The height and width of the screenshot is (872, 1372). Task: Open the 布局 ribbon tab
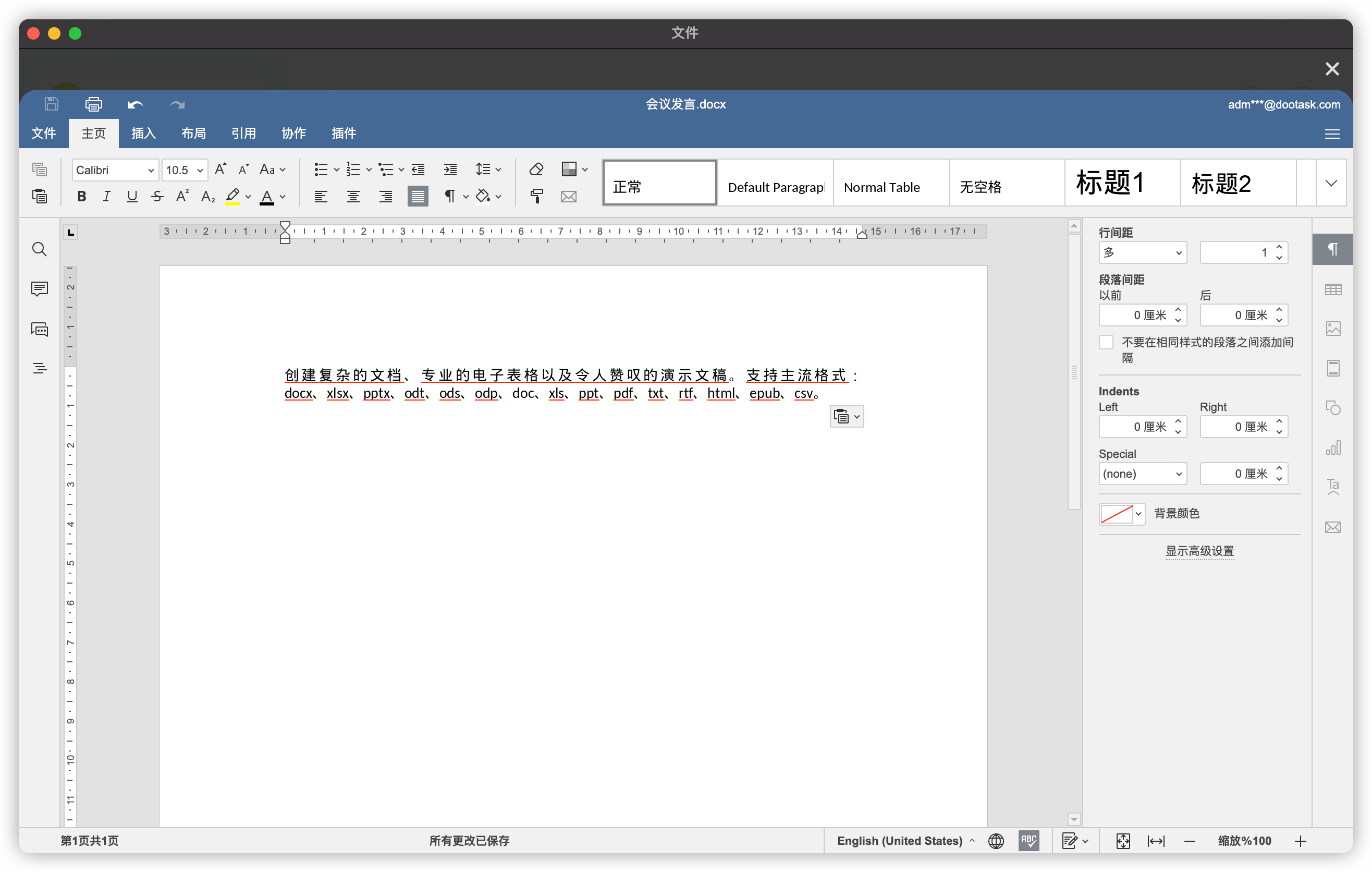[x=193, y=134]
